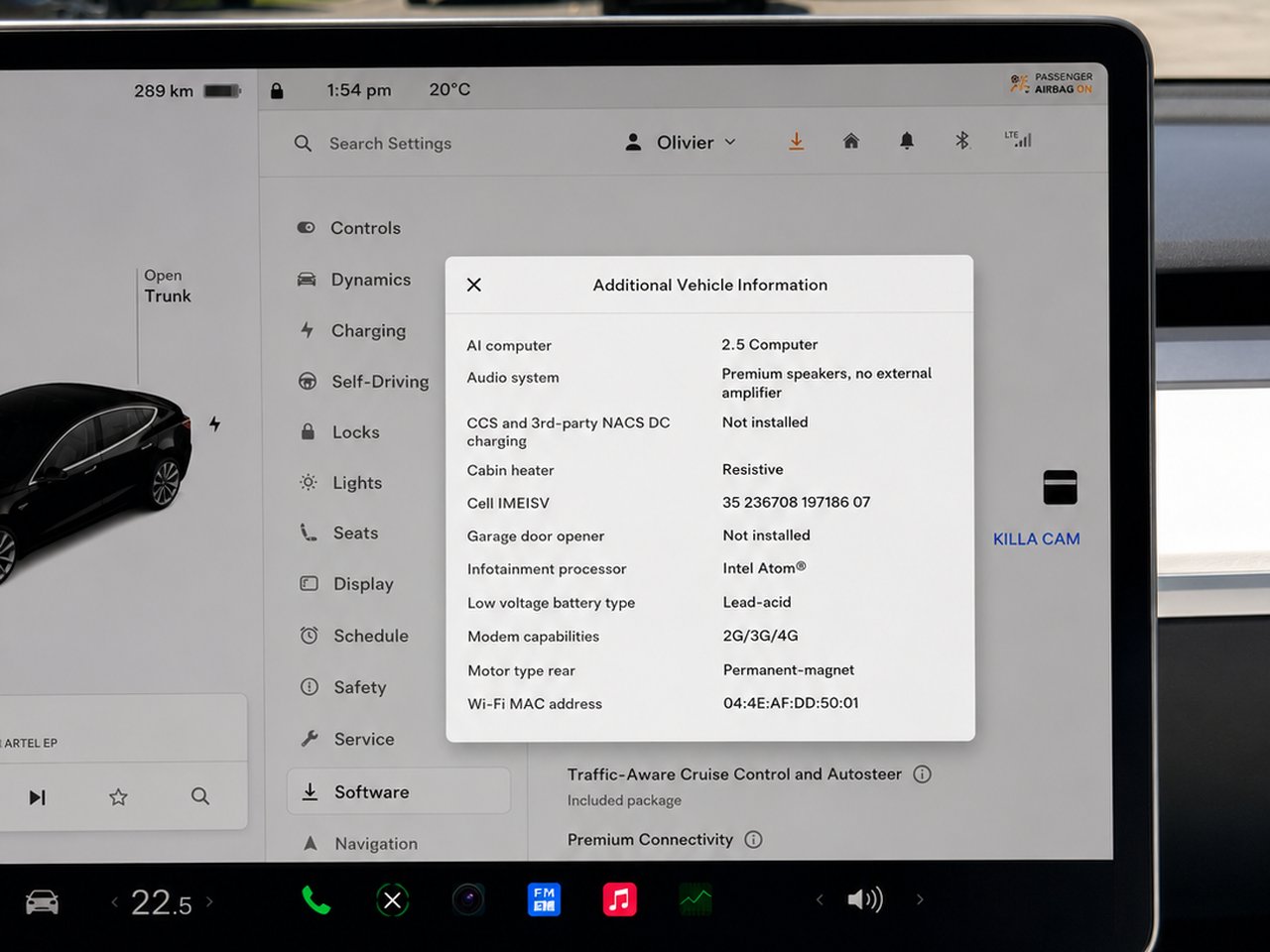The width and height of the screenshot is (1270, 952).
Task: Raise volume with right chevron
Action: (920, 900)
